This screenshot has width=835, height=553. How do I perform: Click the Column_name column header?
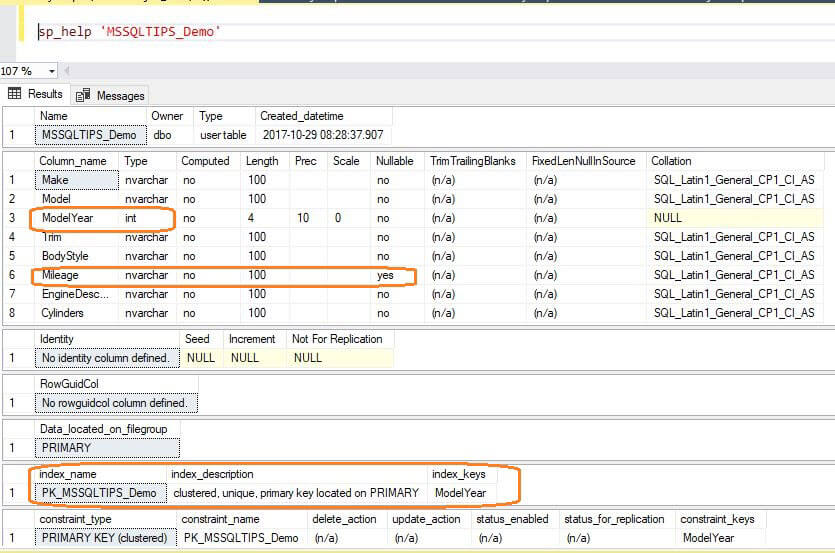[75, 161]
